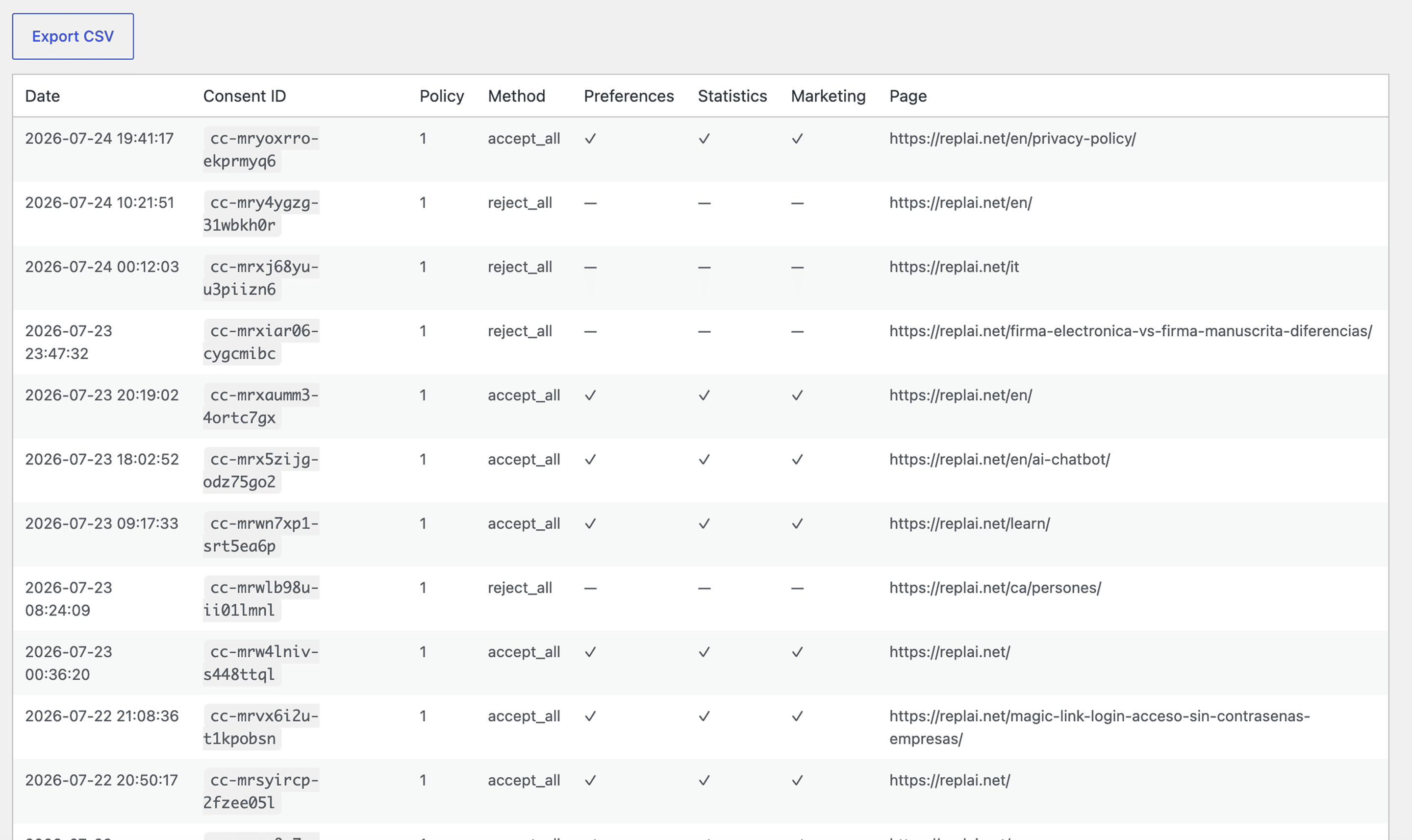
Task: Click reject_all method in 08:24:09 row
Action: pyautogui.click(x=520, y=588)
